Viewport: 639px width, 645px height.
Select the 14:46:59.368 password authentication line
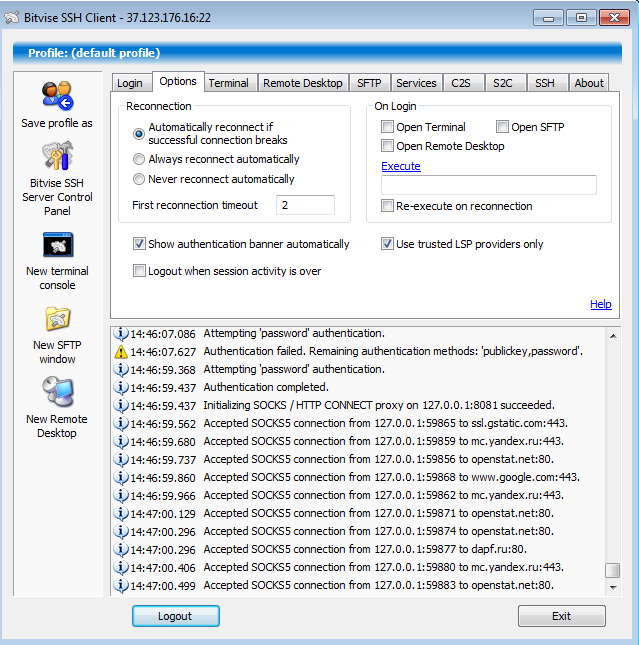click(x=359, y=369)
